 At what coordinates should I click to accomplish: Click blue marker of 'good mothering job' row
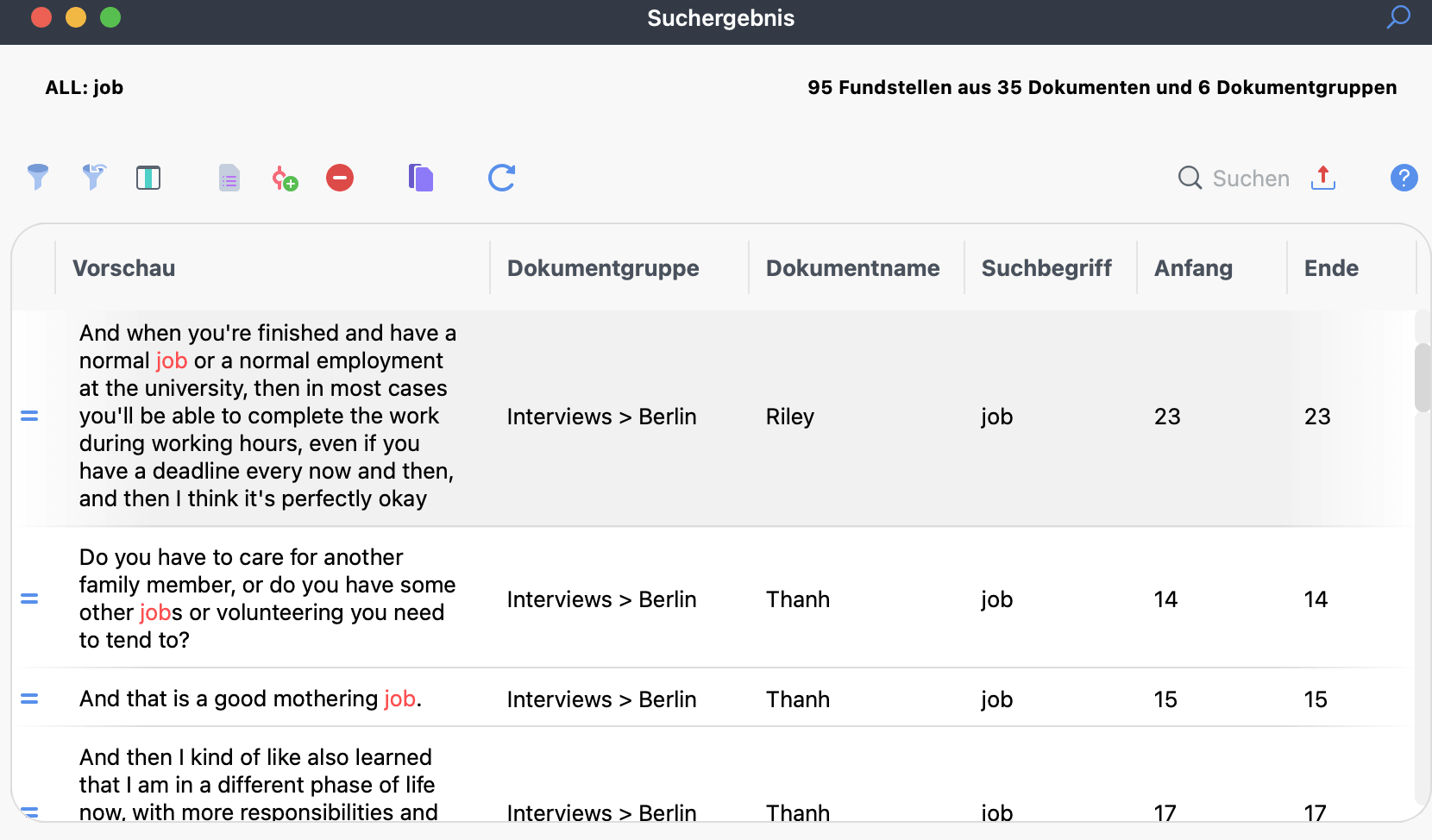[x=29, y=699]
